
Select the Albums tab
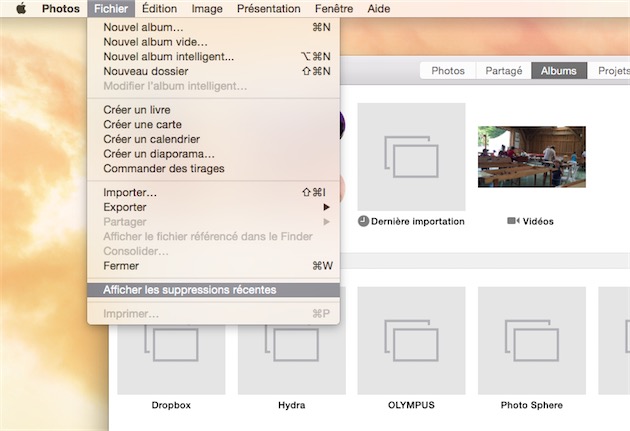point(559,71)
